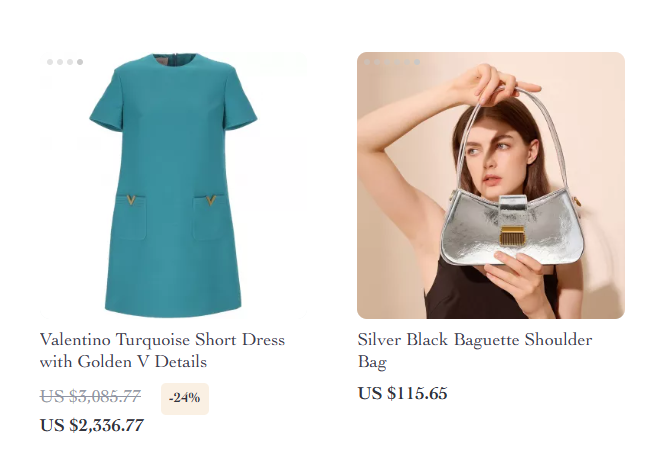Click the US $115.65 bag price

[402, 393]
